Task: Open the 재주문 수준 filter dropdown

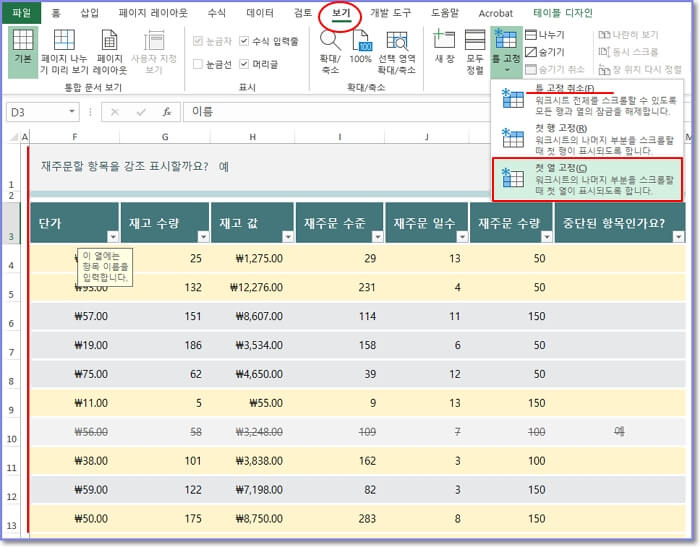Action: (378, 237)
